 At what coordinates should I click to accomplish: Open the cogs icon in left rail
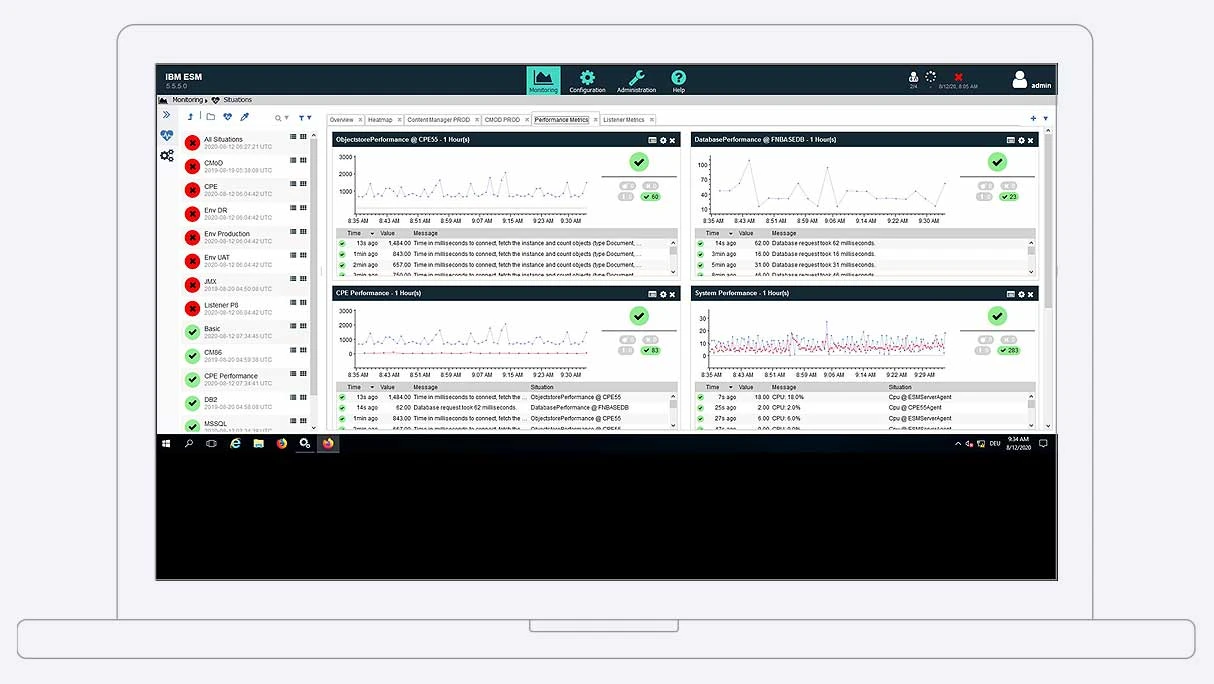pos(166,155)
